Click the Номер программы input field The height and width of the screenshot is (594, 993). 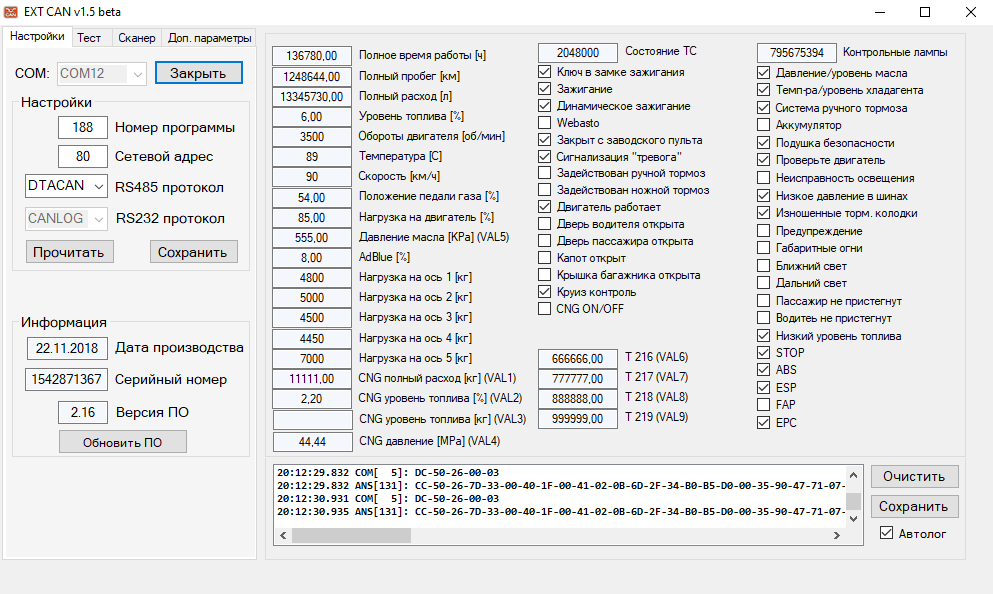coord(82,127)
